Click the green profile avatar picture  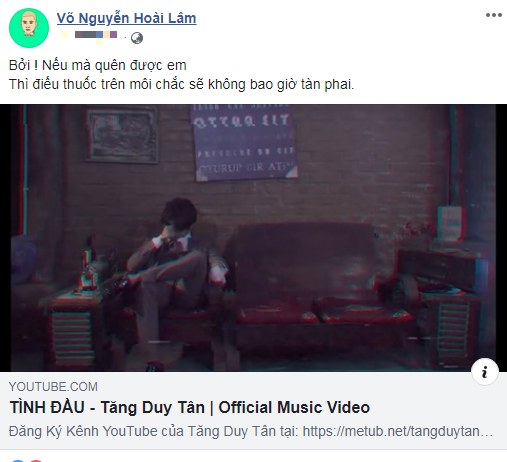(29, 28)
